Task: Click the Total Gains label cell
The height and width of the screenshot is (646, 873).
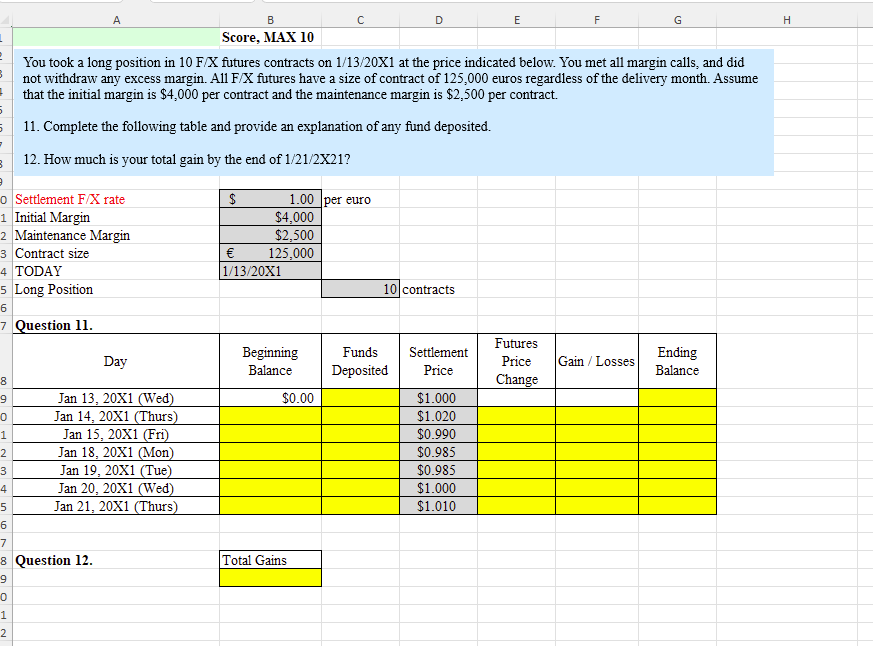Action: (271, 560)
